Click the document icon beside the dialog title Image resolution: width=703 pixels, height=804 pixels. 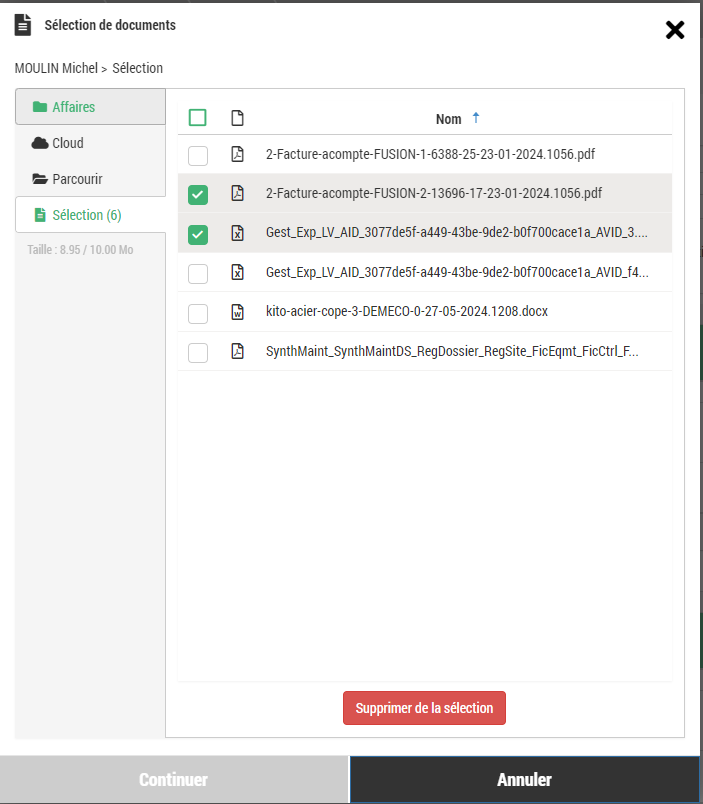point(23,25)
